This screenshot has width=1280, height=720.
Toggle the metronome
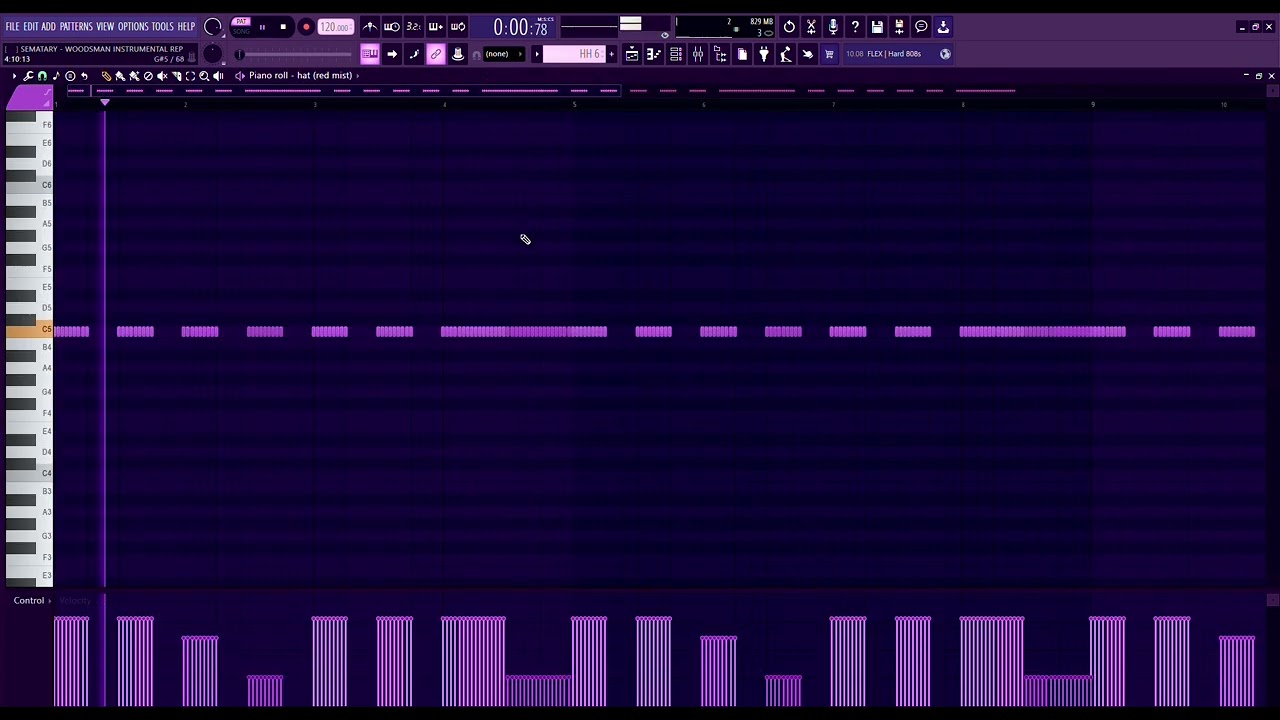coord(370,27)
